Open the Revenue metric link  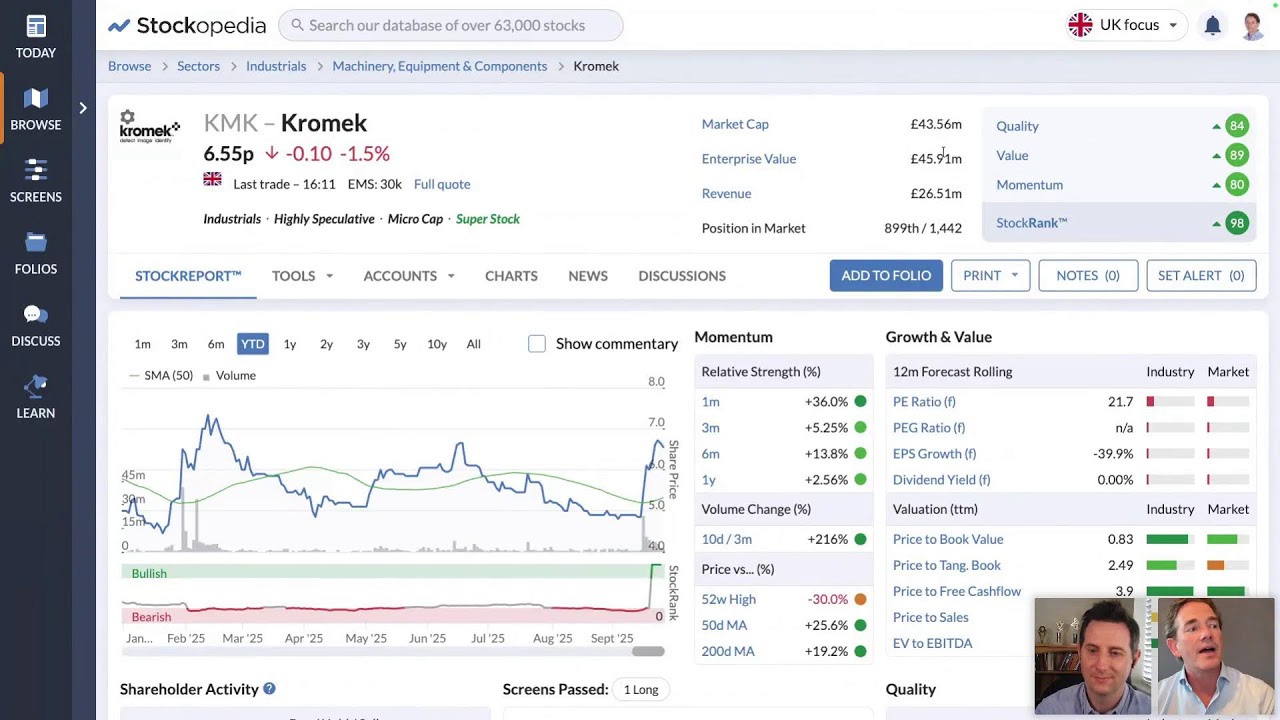click(x=726, y=193)
